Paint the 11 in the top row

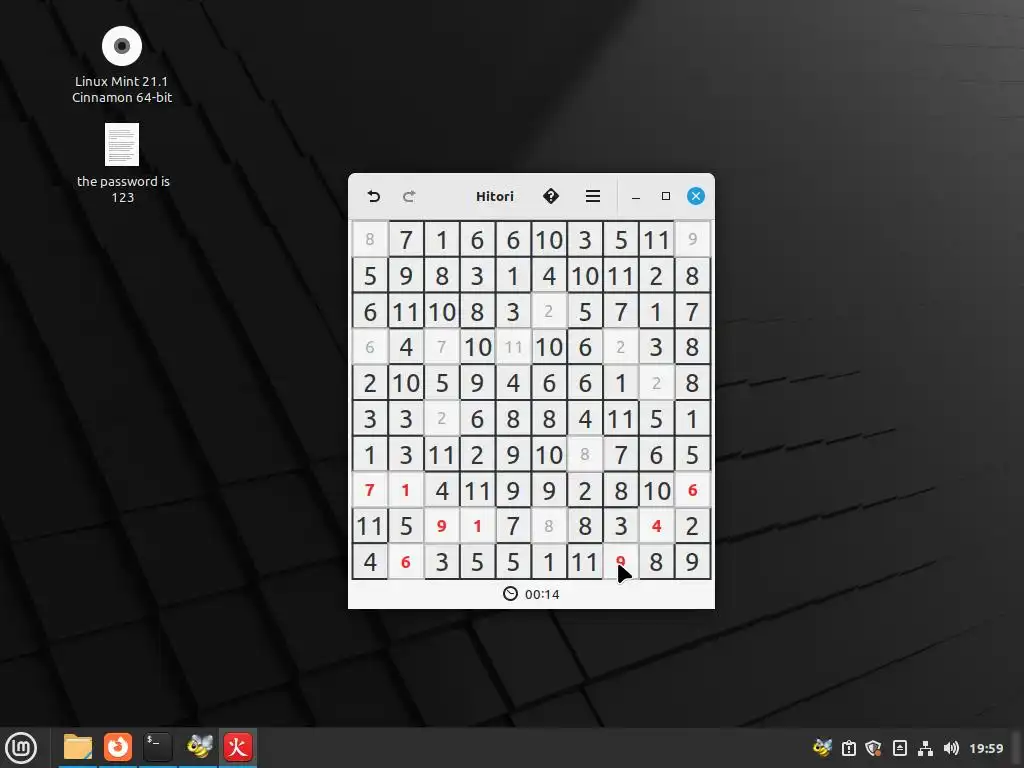[x=656, y=239]
